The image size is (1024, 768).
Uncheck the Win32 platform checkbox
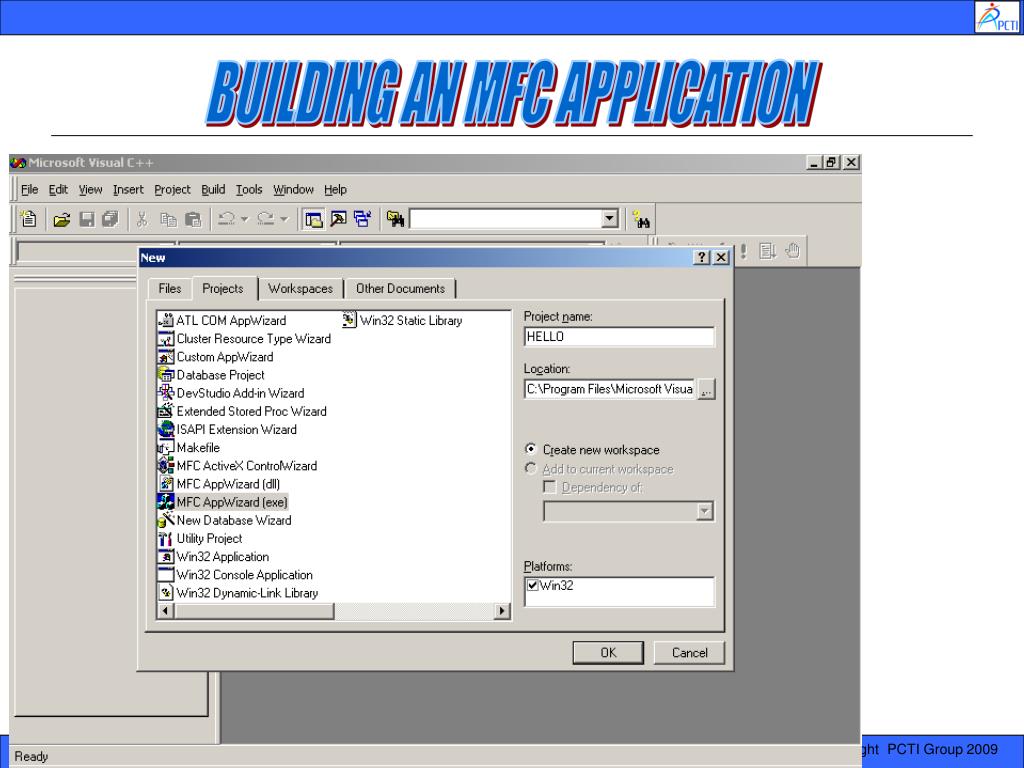point(533,585)
